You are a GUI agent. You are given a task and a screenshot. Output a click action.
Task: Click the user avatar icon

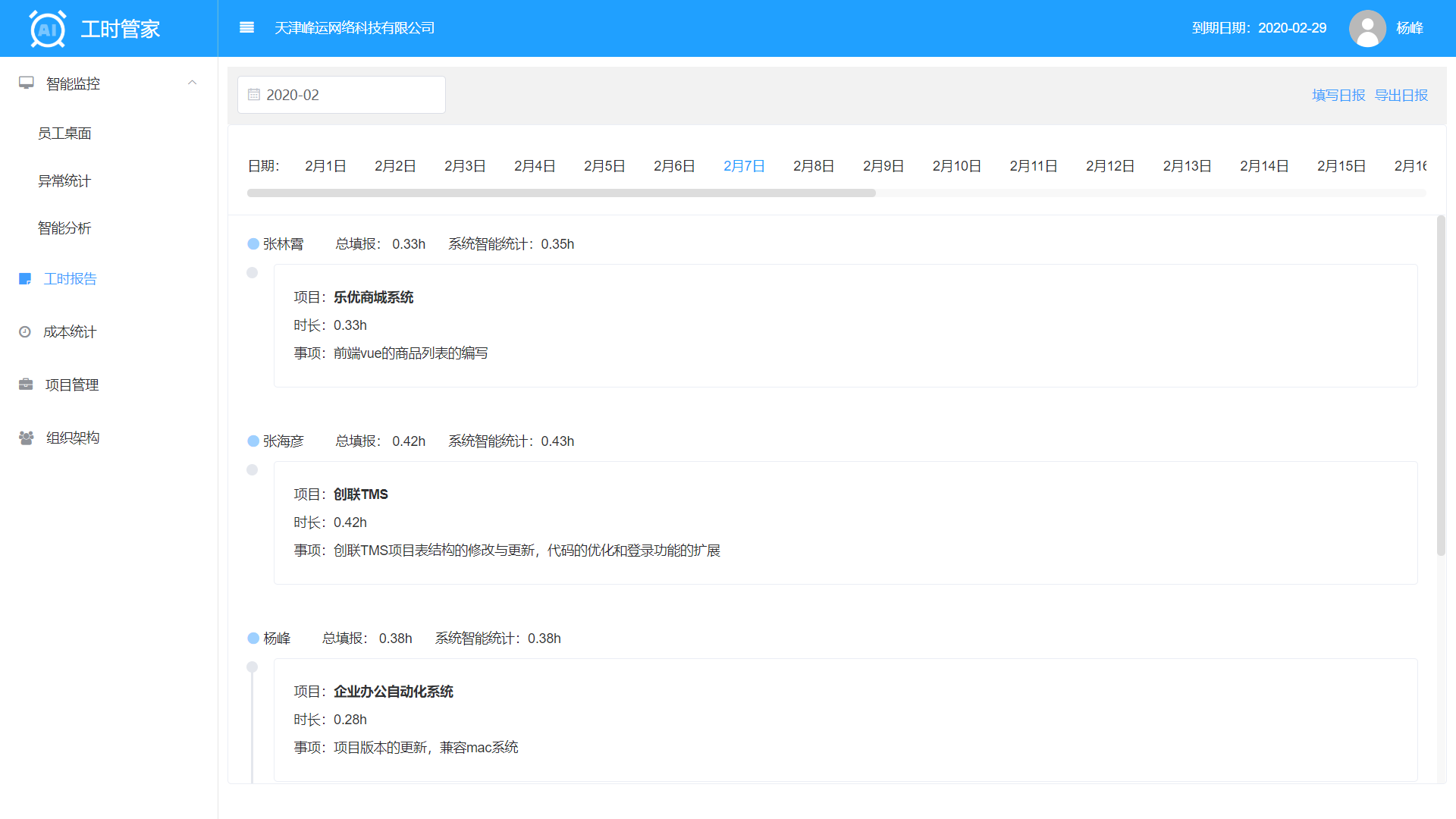click(x=1367, y=28)
